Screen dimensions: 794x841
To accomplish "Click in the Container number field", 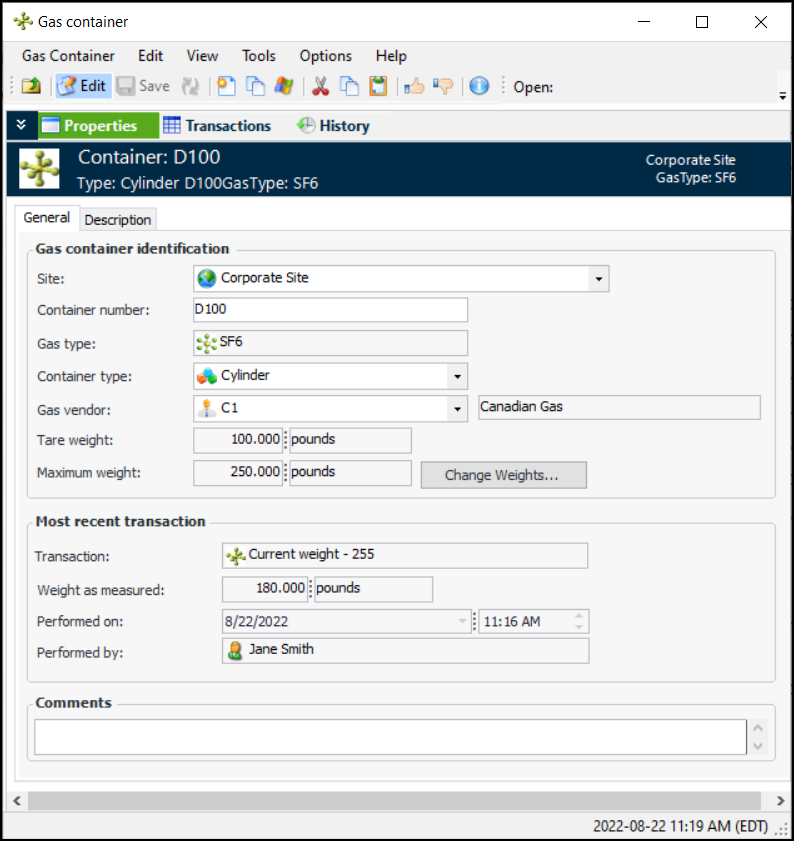I will click(x=330, y=310).
